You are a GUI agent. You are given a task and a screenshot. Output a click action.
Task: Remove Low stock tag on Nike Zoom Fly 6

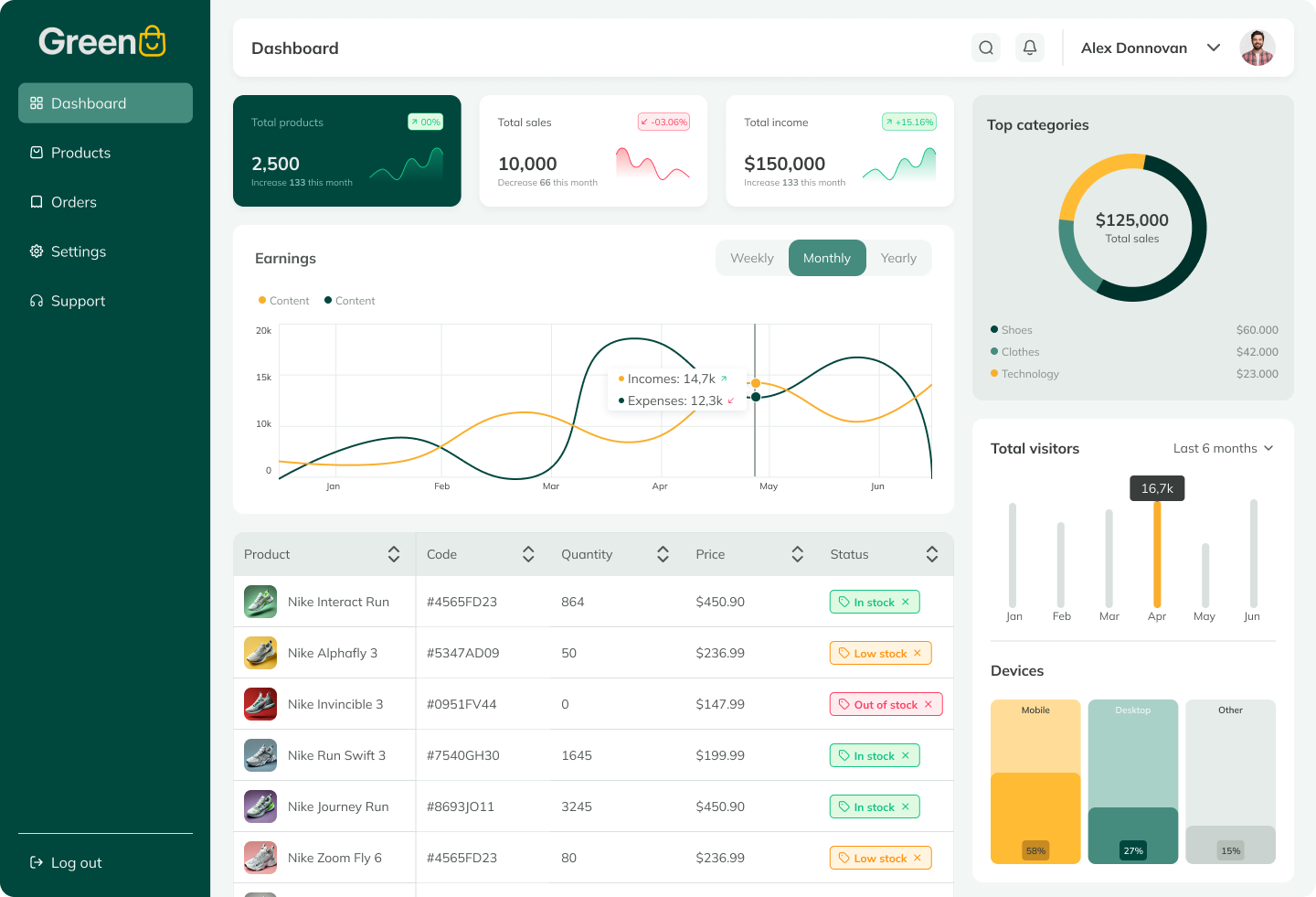point(918,858)
